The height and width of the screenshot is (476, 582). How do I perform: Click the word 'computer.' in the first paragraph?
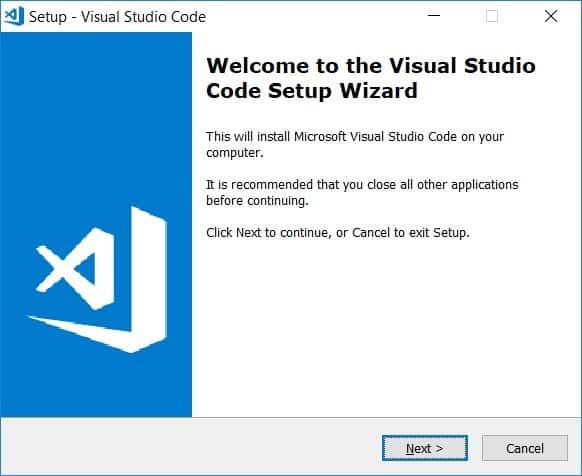click(x=235, y=153)
